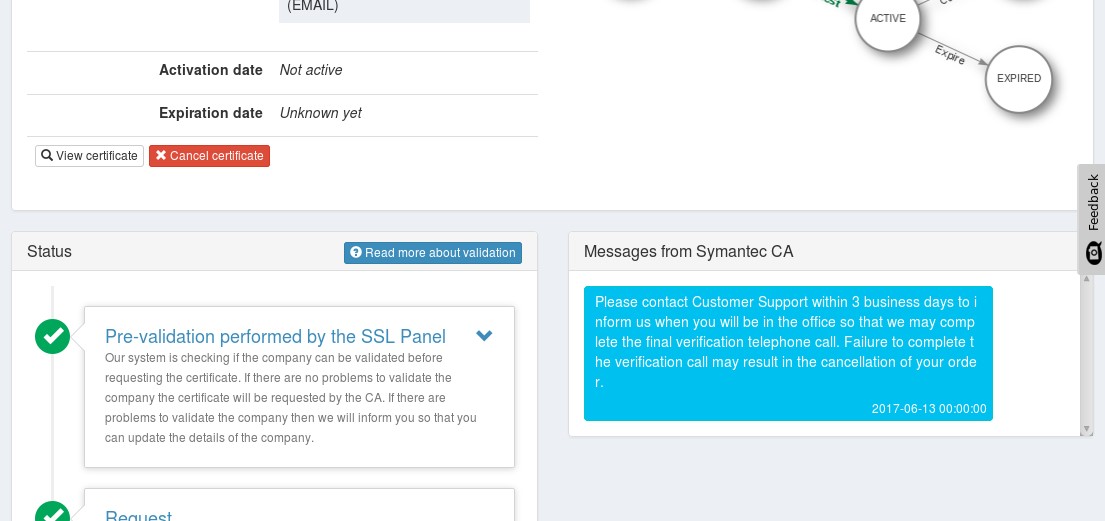This screenshot has width=1105, height=521.
Task: Click the View certificate button
Action: coord(89,156)
